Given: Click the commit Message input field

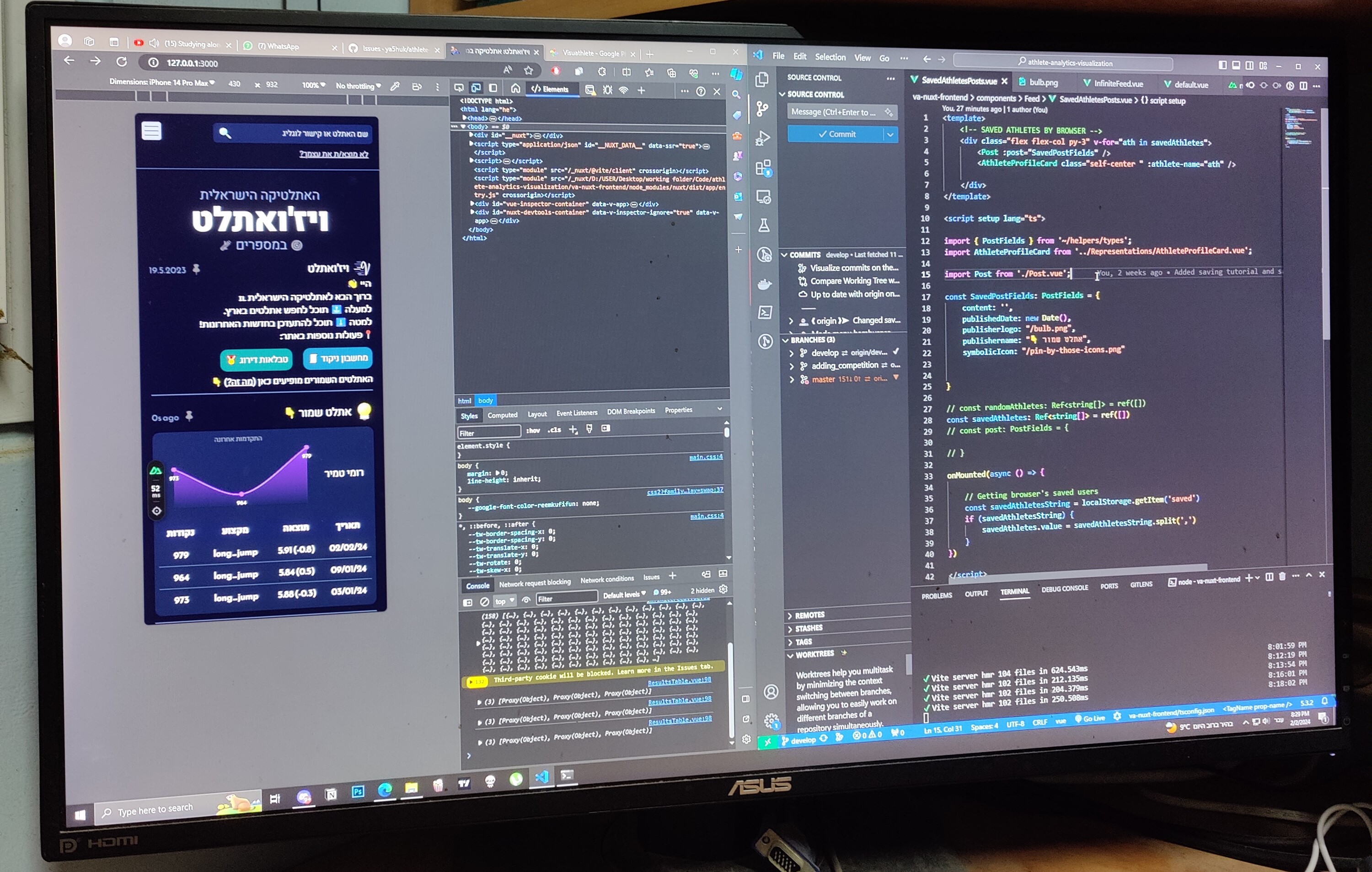Looking at the screenshot, I should point(835,112).
